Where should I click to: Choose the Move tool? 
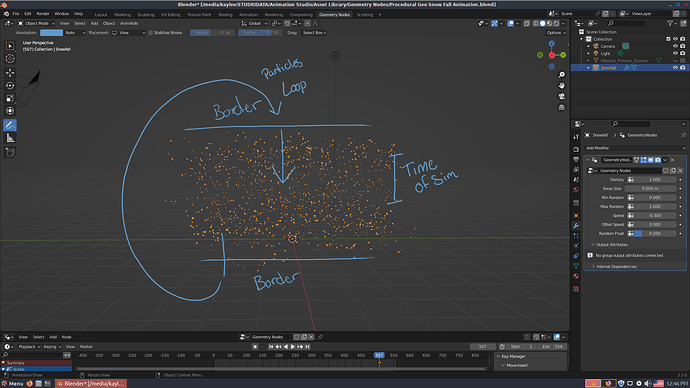[10, 73]
